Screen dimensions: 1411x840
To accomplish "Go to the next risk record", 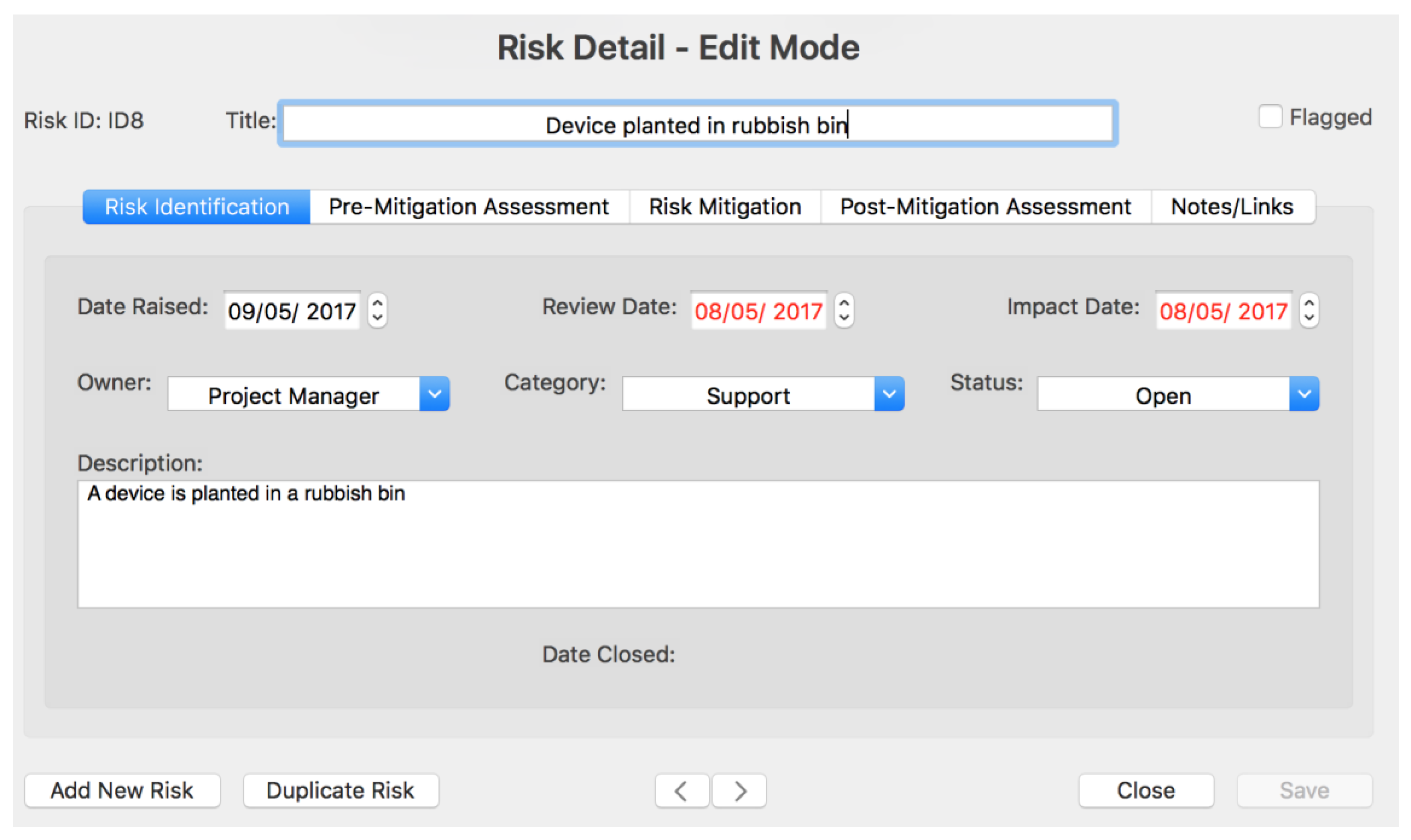I will (739, 791).
